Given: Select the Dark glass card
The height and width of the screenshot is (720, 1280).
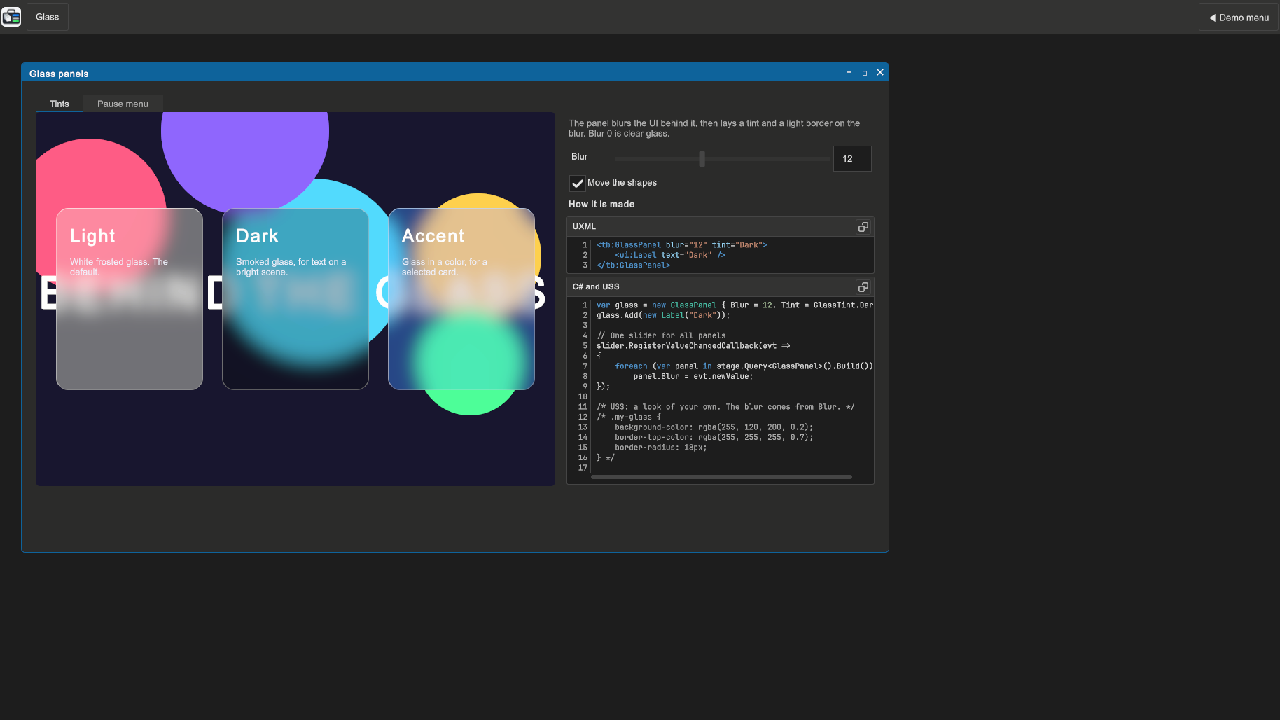Looking at the screenshot, I should coord(296,299).
